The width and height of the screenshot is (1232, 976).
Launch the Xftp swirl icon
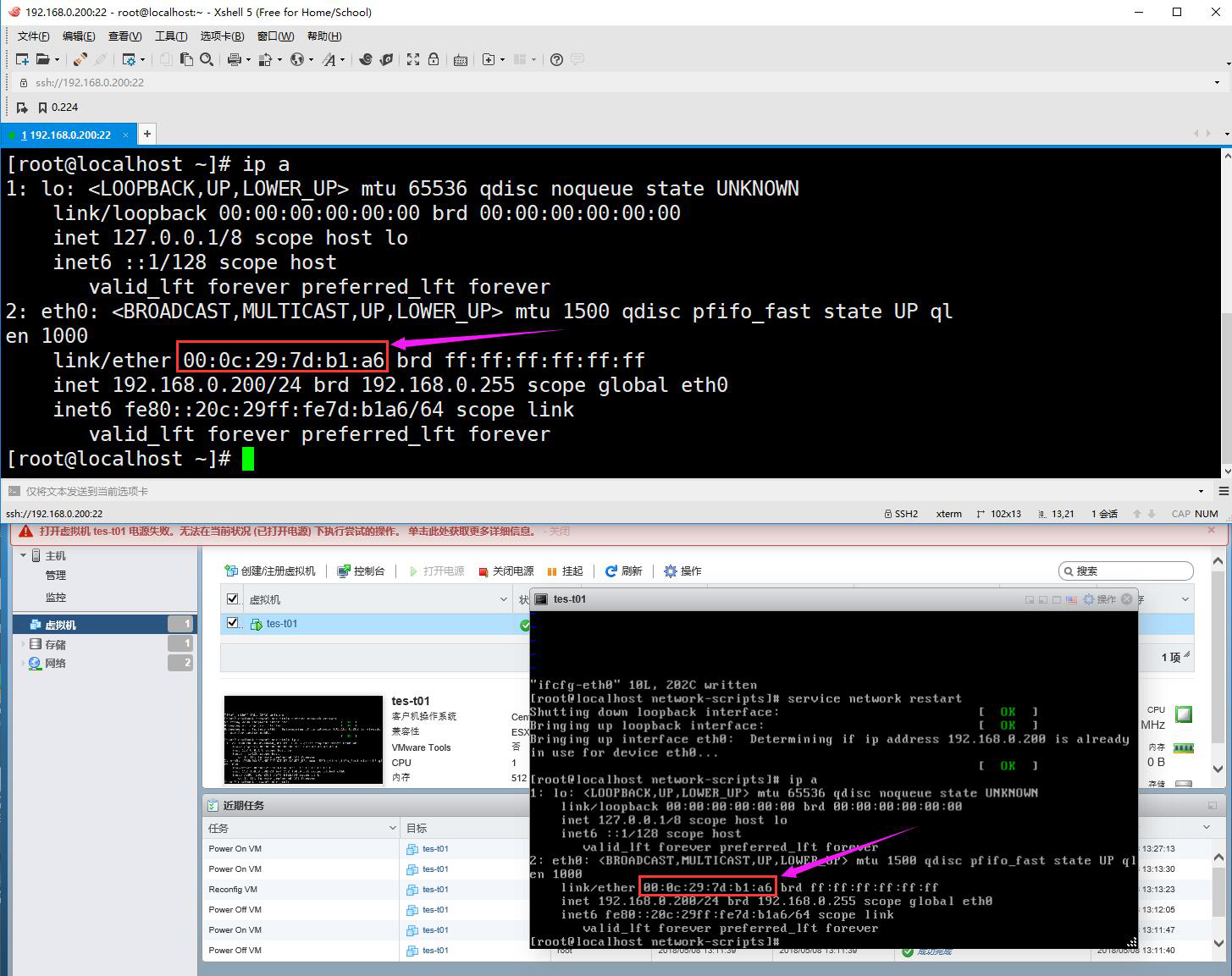click(x=366, y=59)
